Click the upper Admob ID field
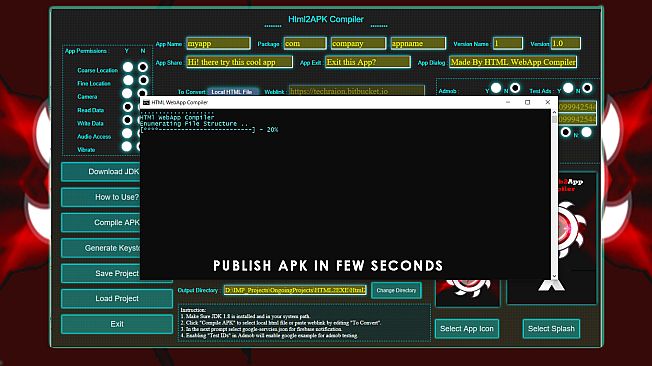 click(x=578, y=107)
